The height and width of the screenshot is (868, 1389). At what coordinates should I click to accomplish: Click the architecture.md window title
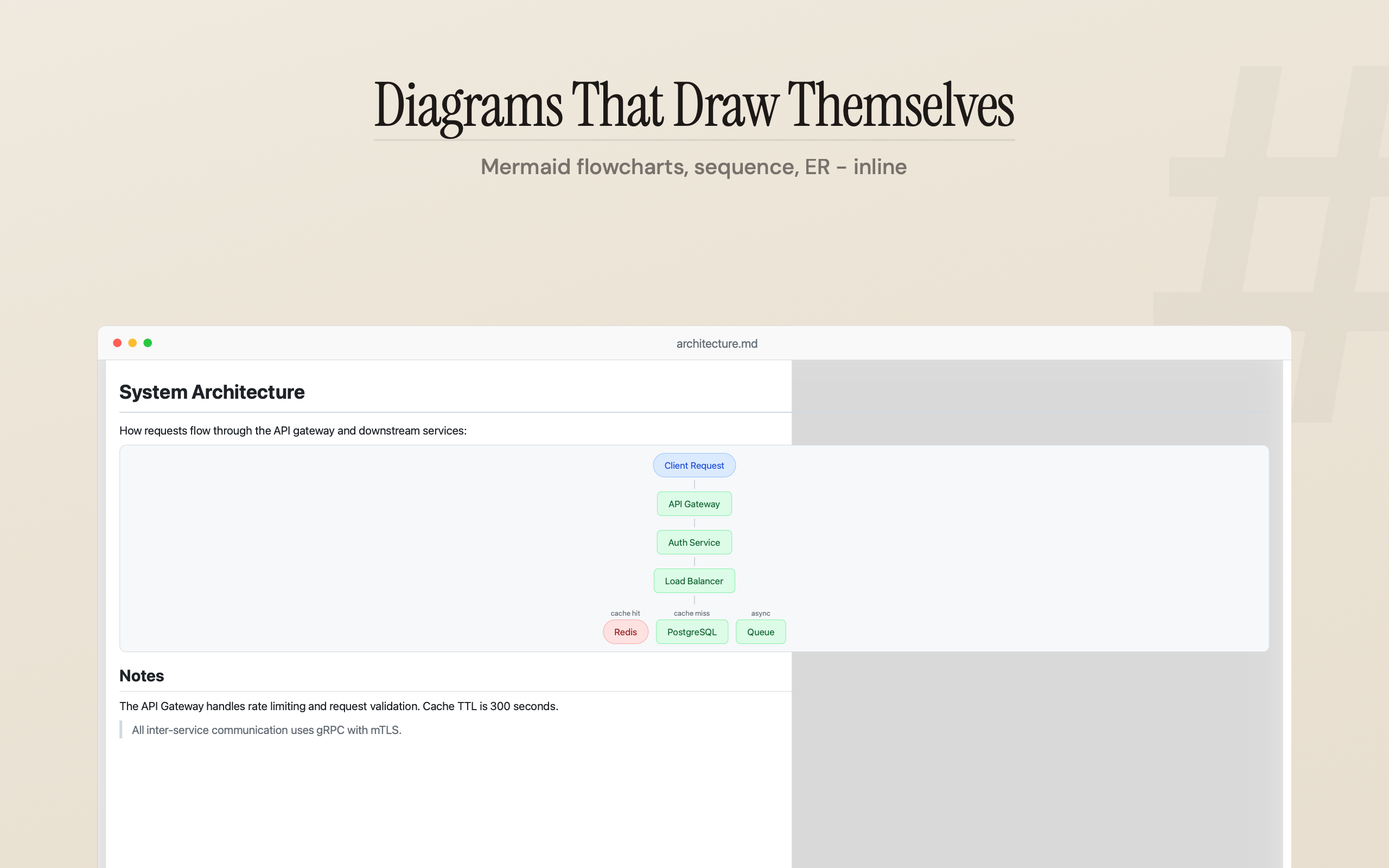click(x=716, y=343)
